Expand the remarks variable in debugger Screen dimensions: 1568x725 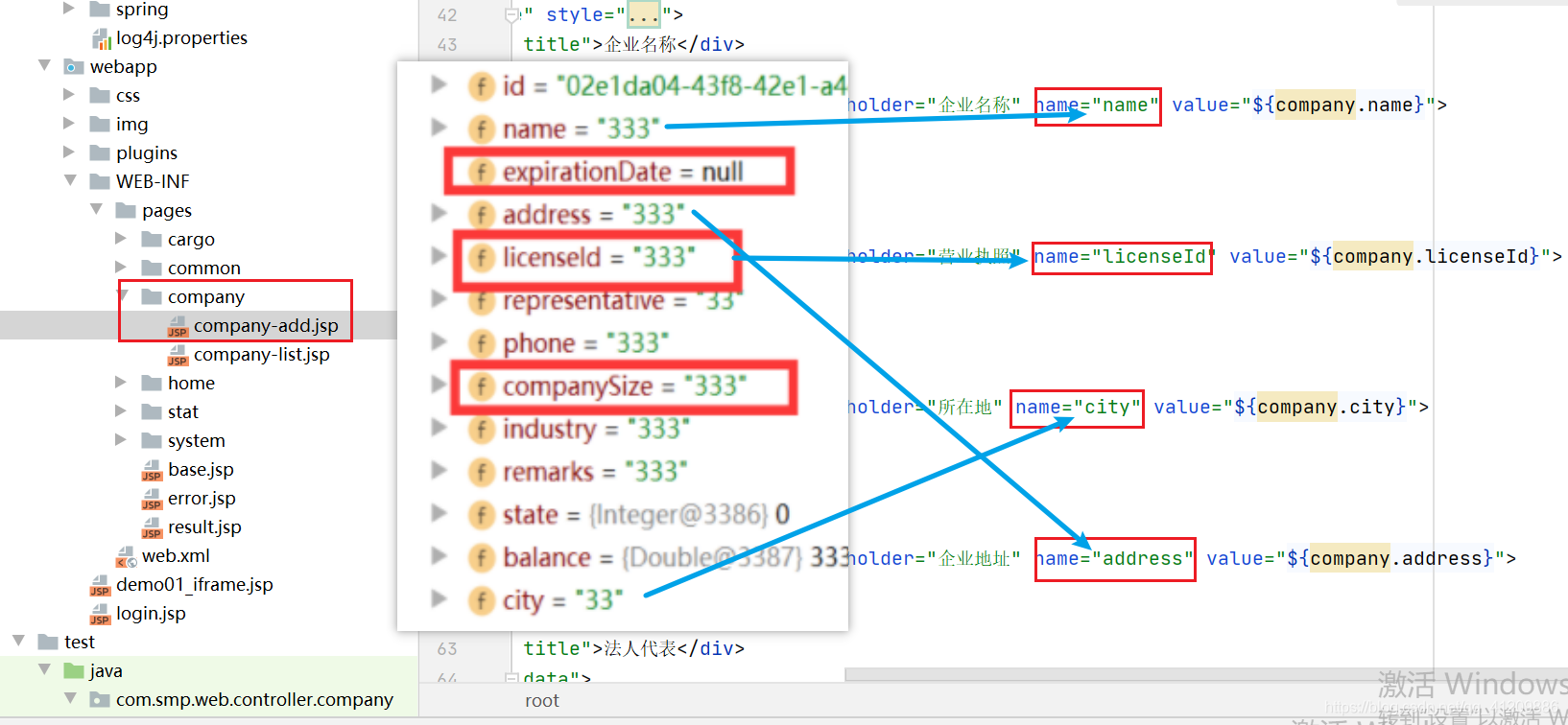click(x=440, y=470)
